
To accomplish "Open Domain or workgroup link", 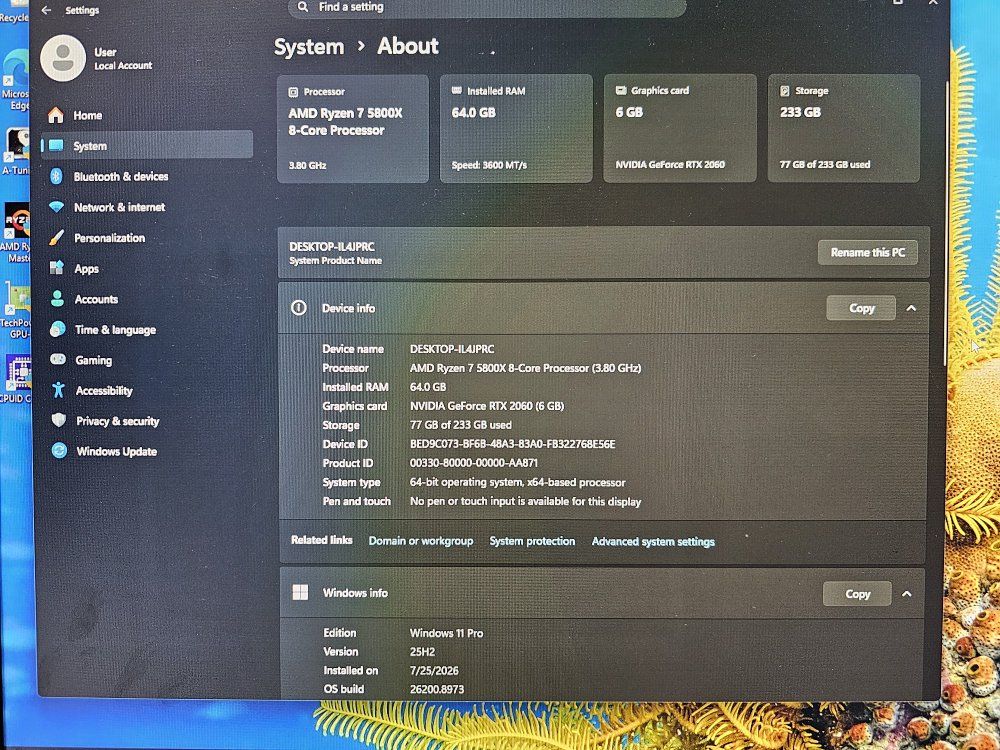I will [x=421, y=541].
